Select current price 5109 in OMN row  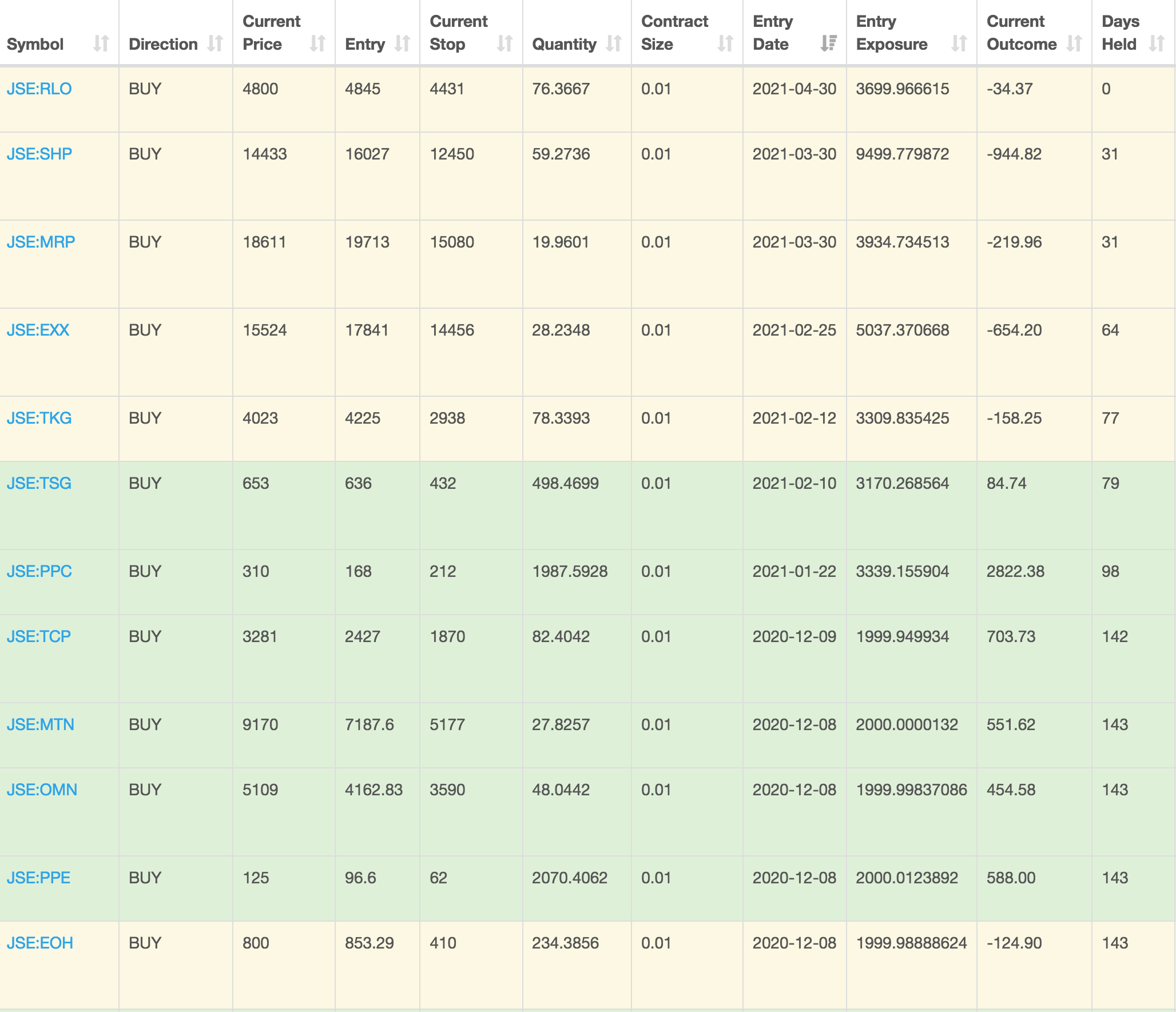(260, 790)
